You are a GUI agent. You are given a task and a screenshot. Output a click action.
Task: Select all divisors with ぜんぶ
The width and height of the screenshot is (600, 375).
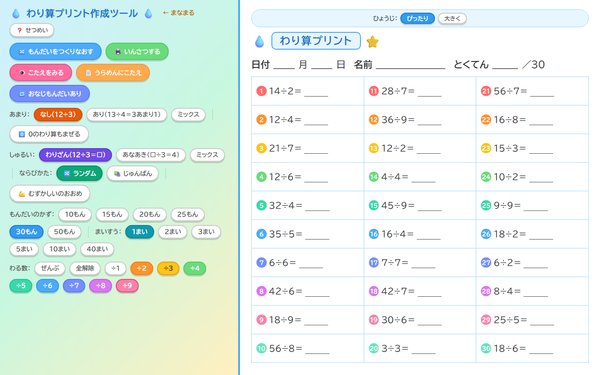(x=50, y=268)
